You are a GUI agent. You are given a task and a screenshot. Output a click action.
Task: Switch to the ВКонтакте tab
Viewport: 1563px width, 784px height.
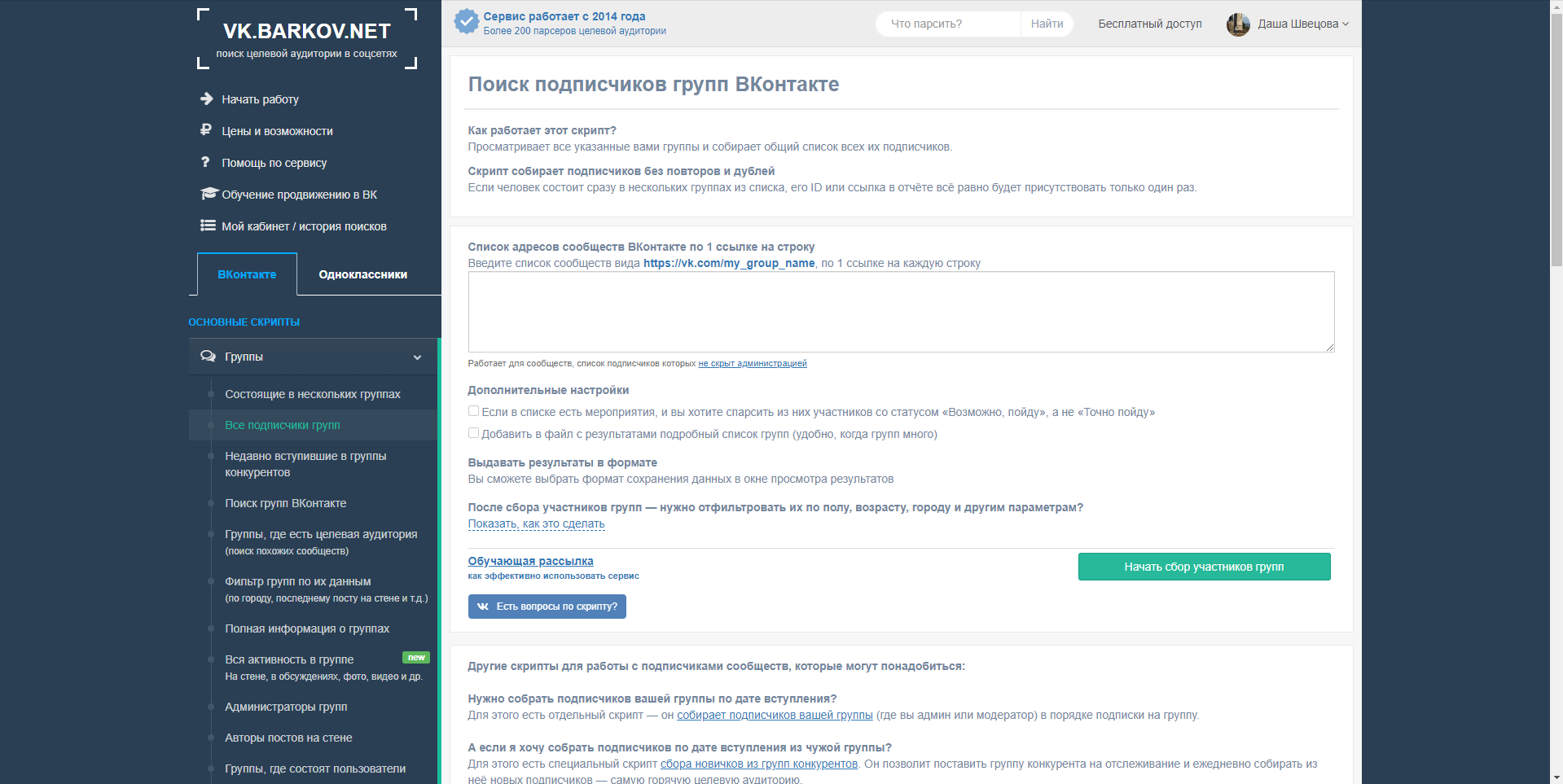[247, 274]
